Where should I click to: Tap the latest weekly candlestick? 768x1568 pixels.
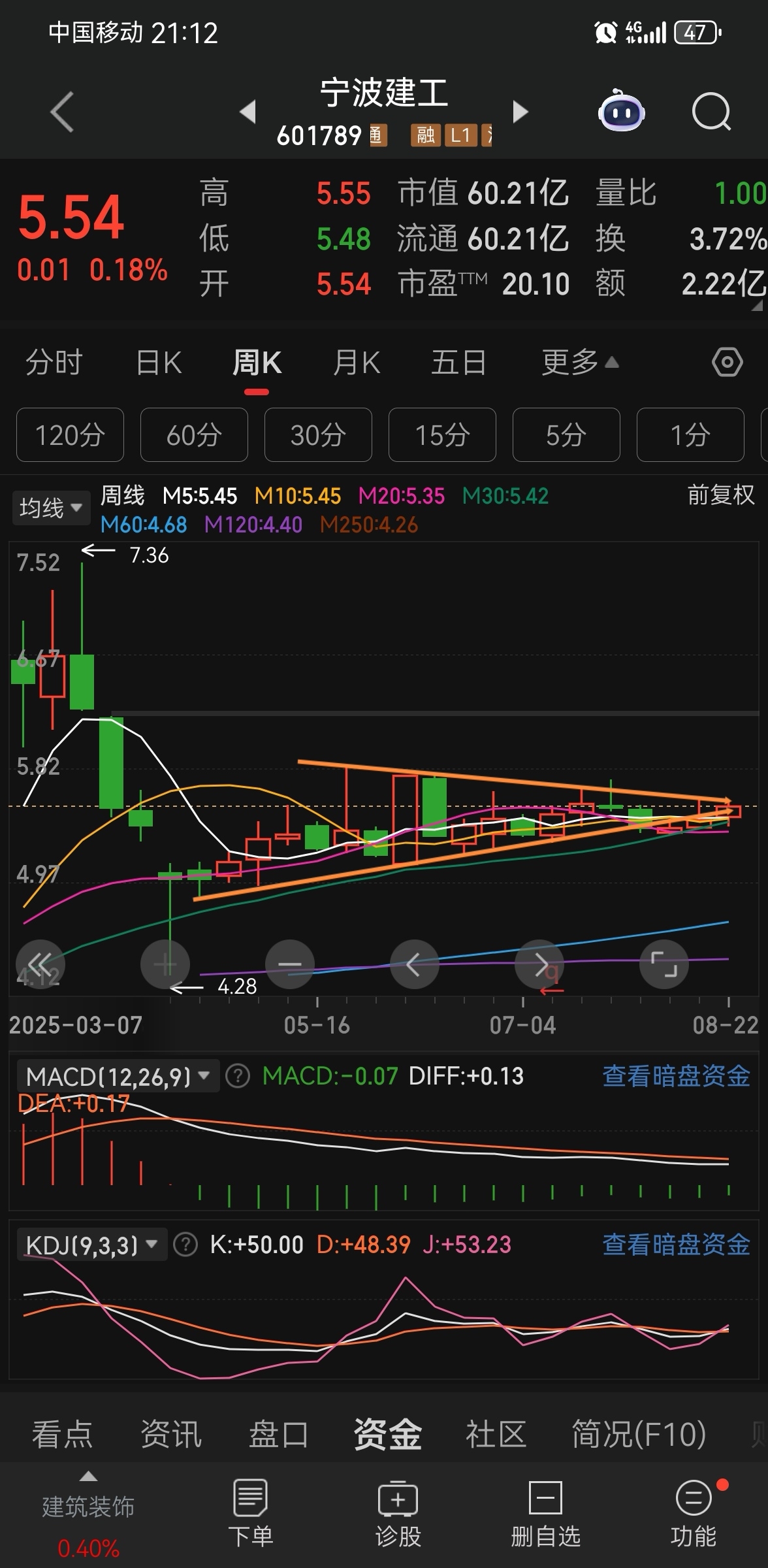point(728,812)
